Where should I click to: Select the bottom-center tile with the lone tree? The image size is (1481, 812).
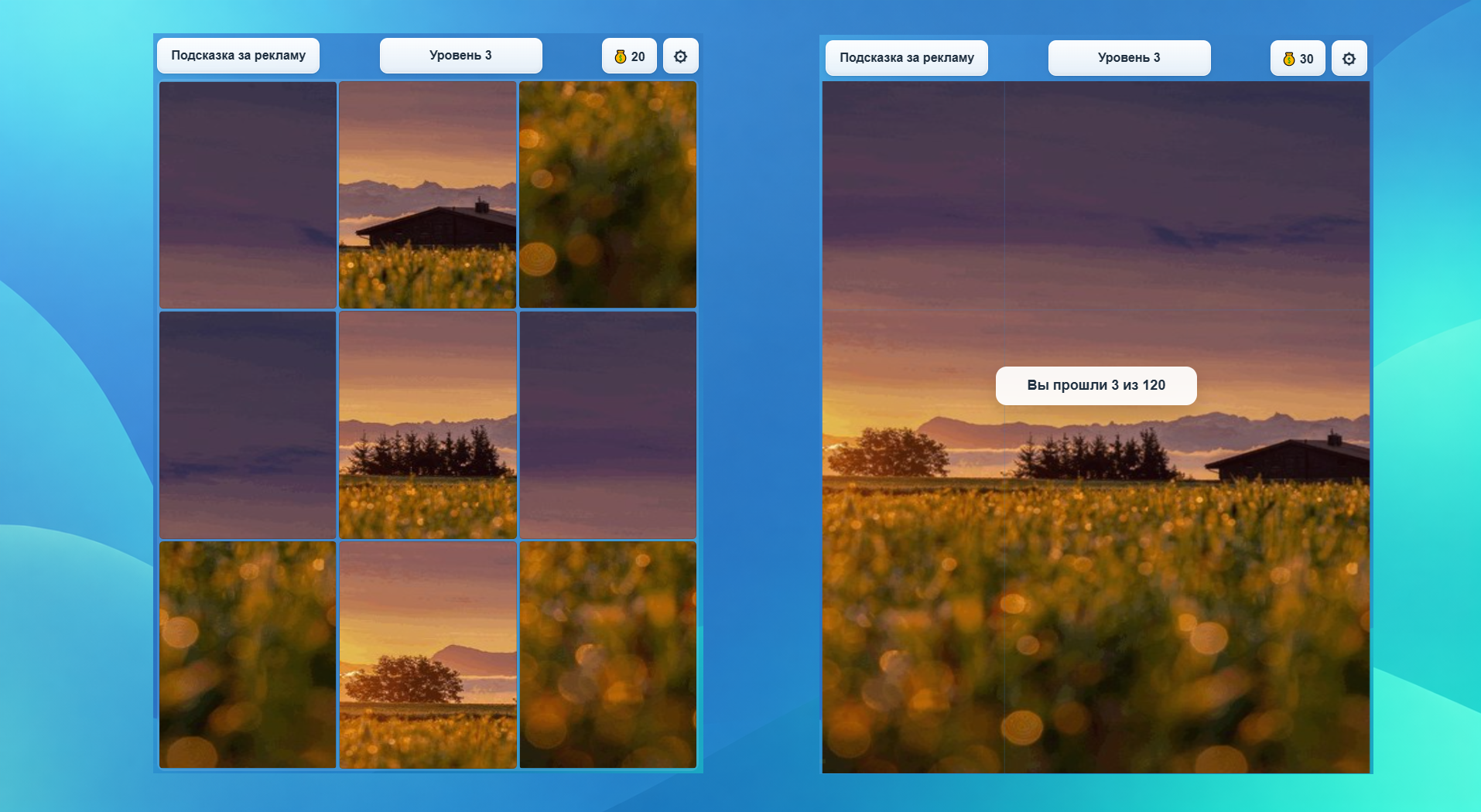click(x=427, y=655)
